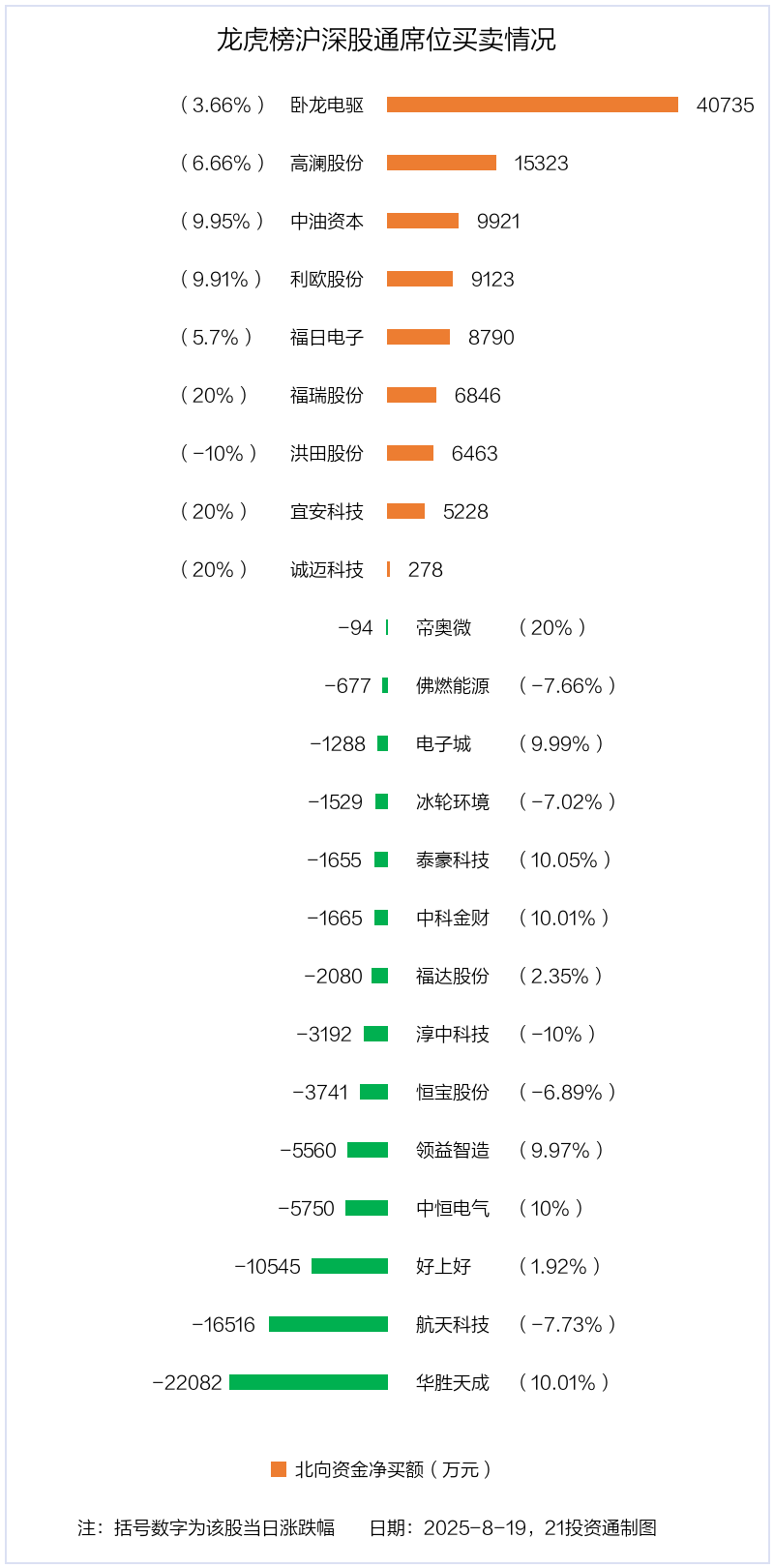
Task: Select the value -5750 beside 中恒电气
Action: pos(306,1208)
